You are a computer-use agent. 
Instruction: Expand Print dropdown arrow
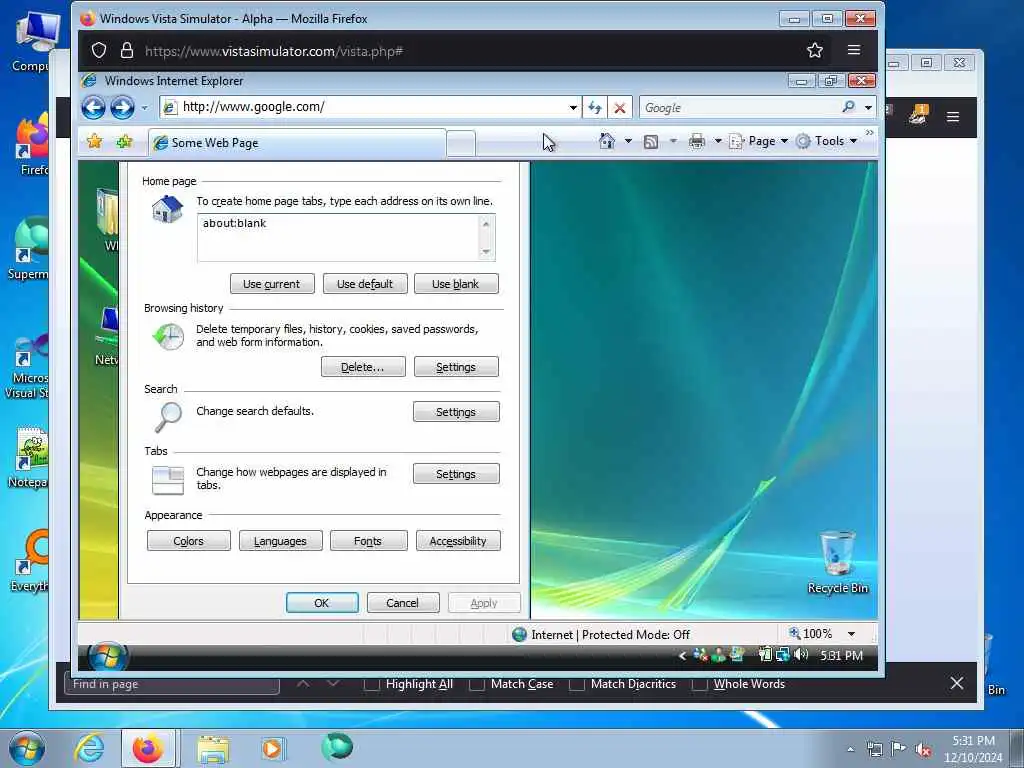(x=717, y=141)
